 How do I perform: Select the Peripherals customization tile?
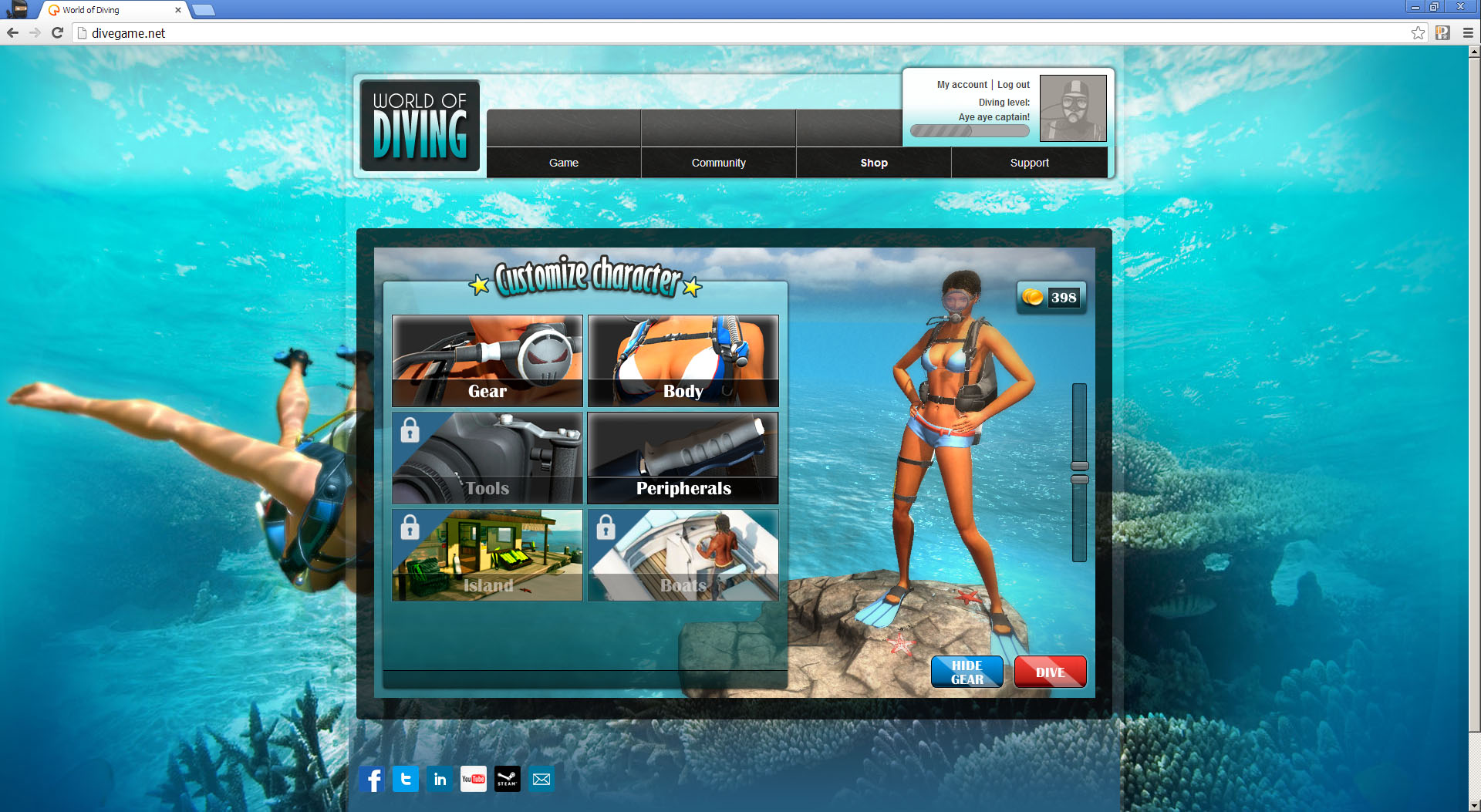pyautogui.click(x=683, y=458)
